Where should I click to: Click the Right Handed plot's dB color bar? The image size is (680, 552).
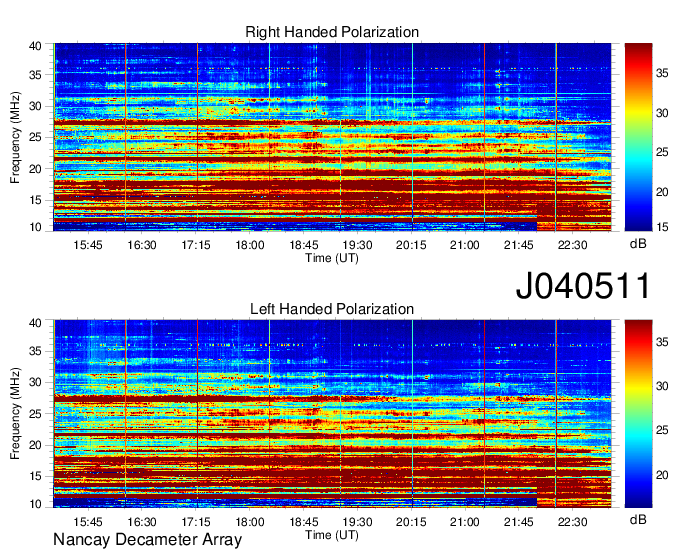[x=638, y=137]
